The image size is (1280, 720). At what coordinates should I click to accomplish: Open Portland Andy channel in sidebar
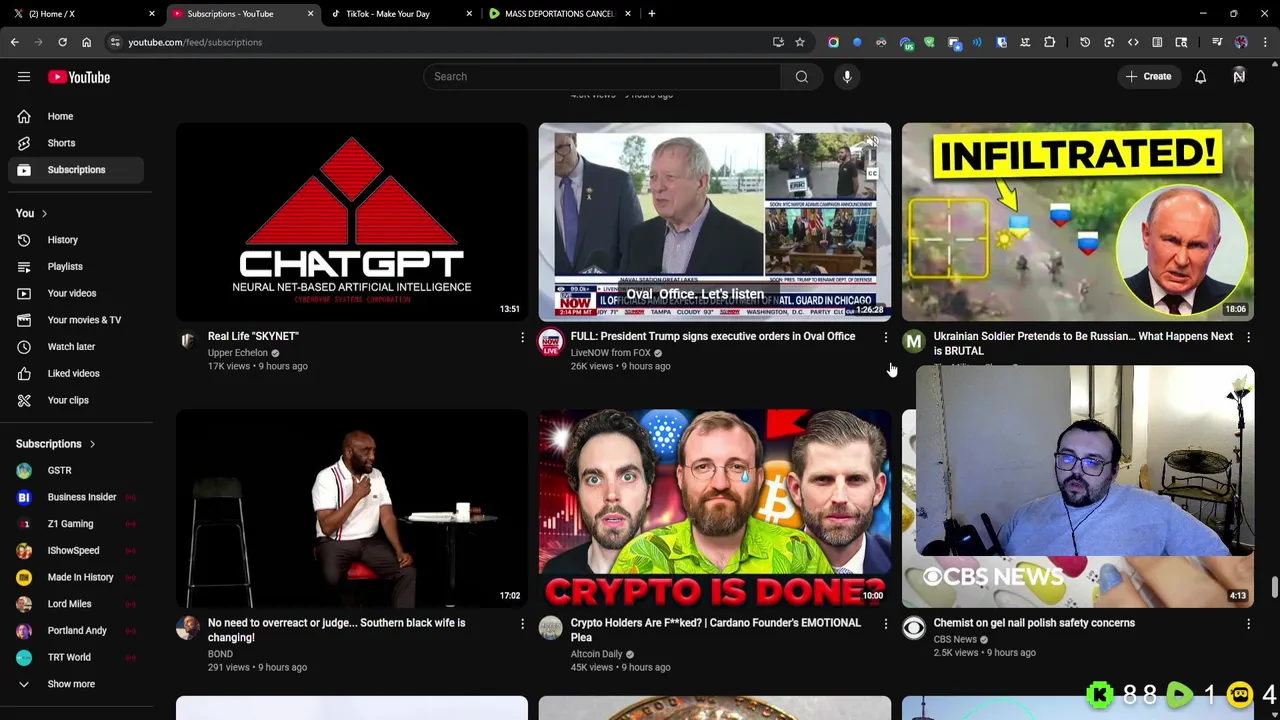[x=76, y=631]
